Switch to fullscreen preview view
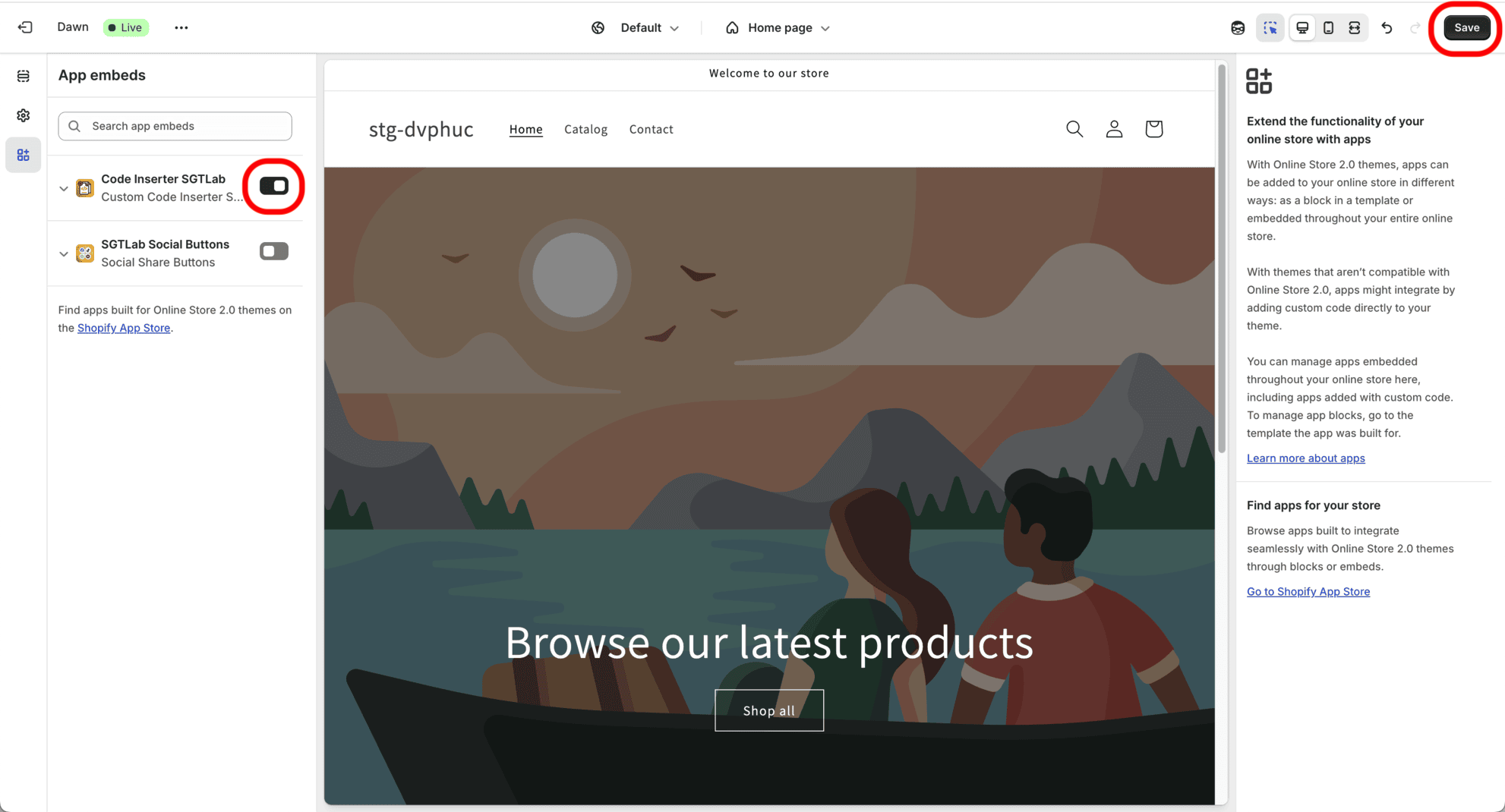The width and height of the screenshot is (1505, 812). (1354, 28)
